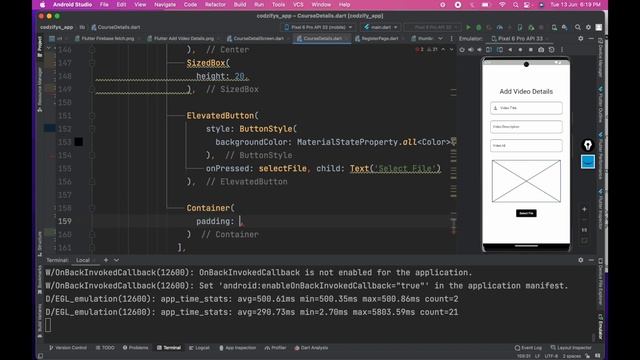Open the Navigate menu
The width and height of the screenshot is (640, 360).
[165, 5]
